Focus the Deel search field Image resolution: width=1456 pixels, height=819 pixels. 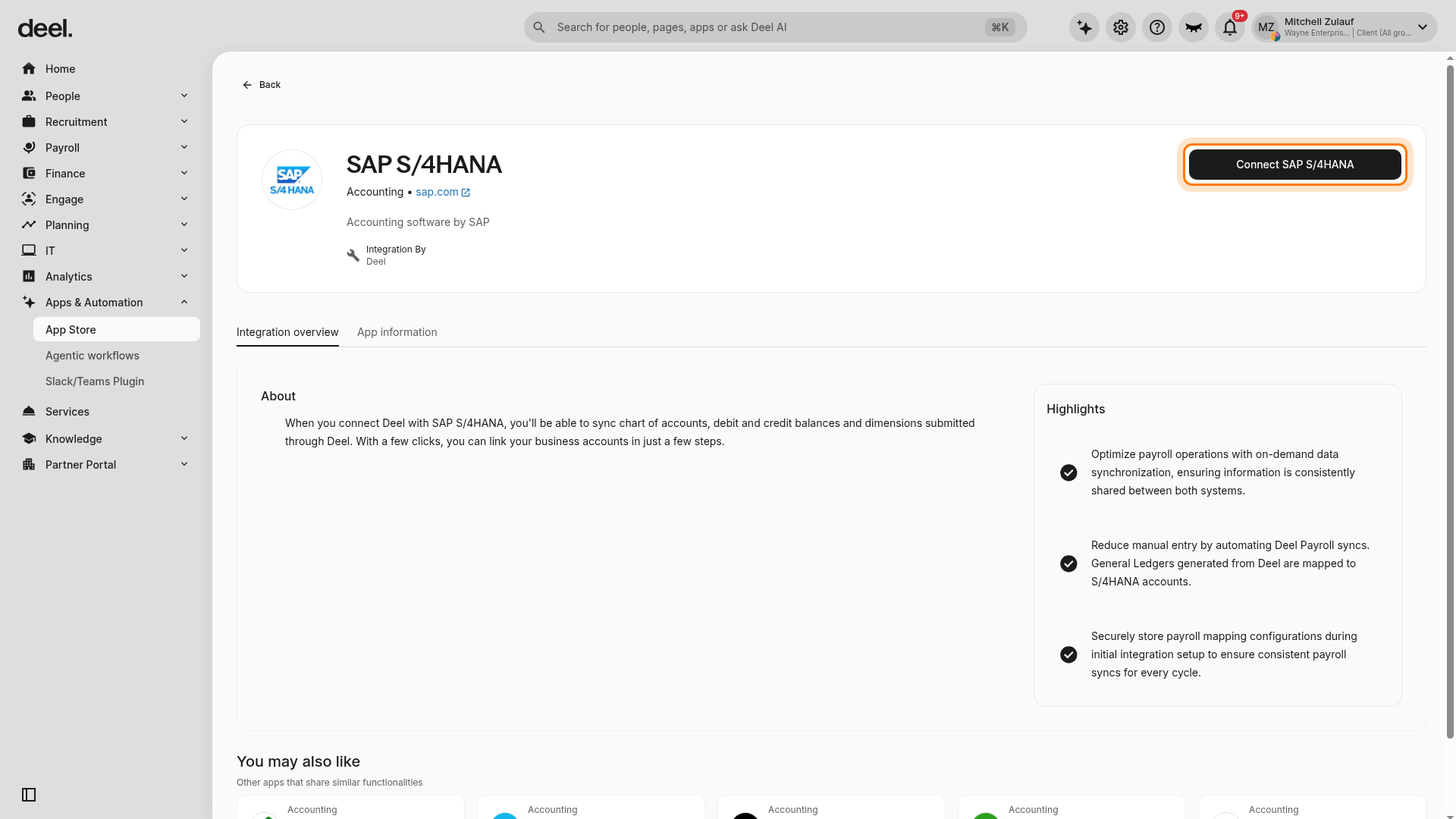776,28
